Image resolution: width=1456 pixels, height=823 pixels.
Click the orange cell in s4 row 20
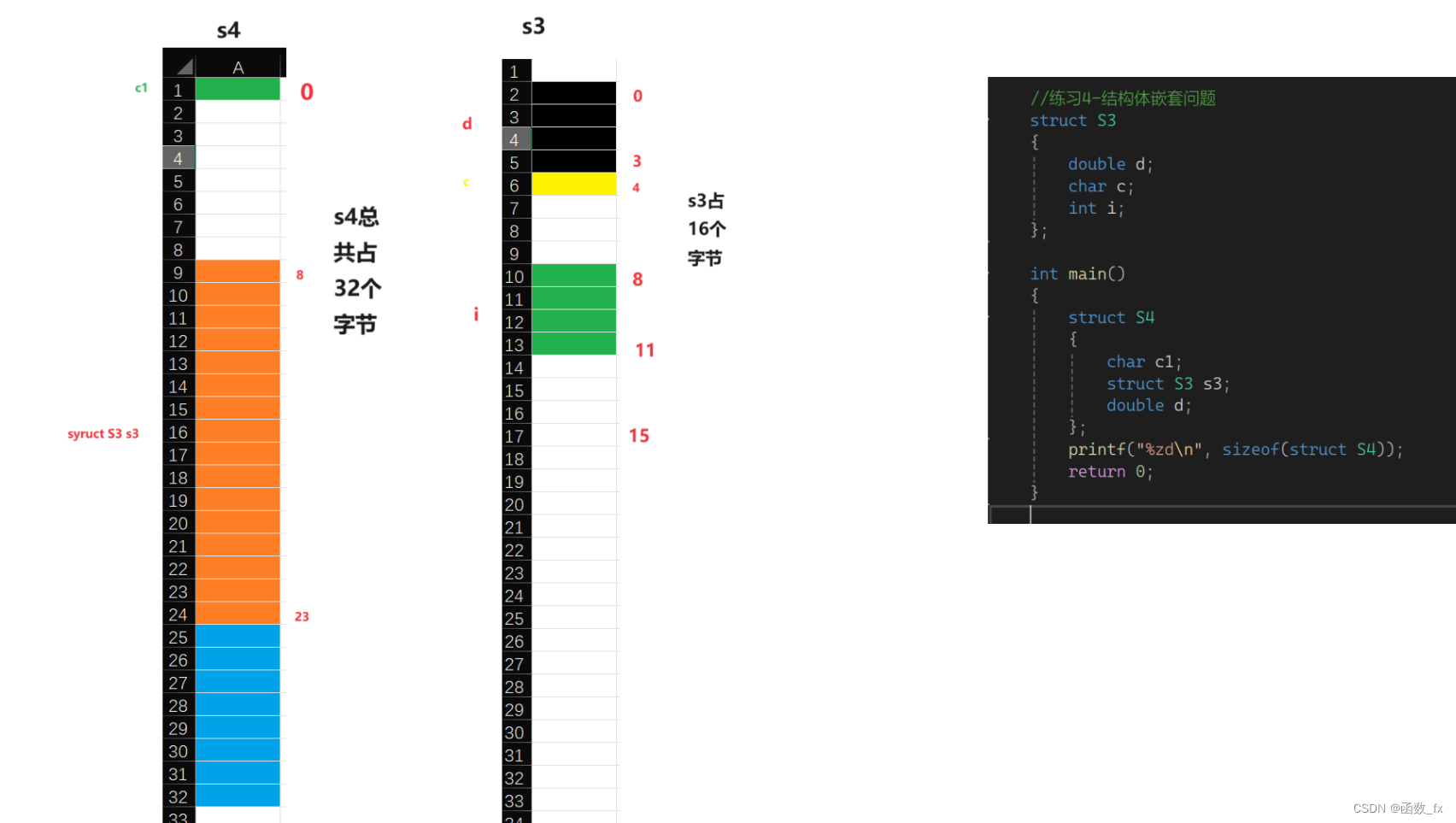click(238, 523)
